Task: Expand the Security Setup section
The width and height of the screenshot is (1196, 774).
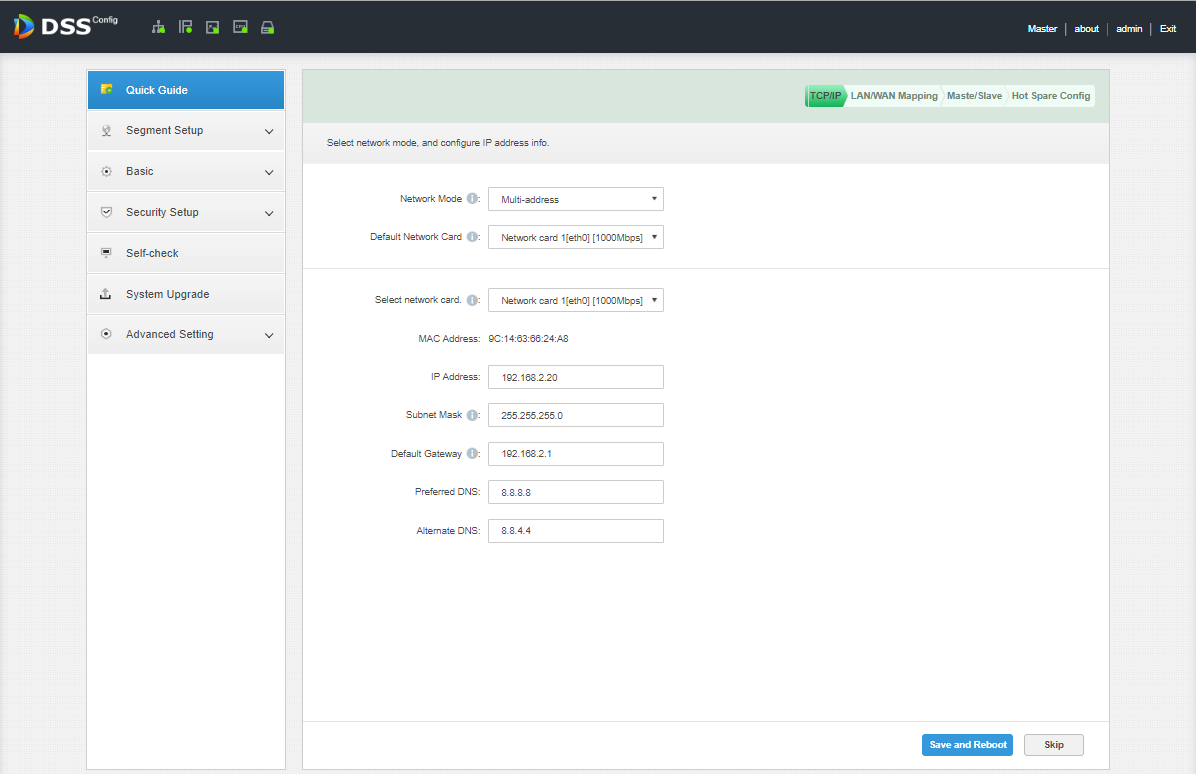Action: click(x=186, y=213)
